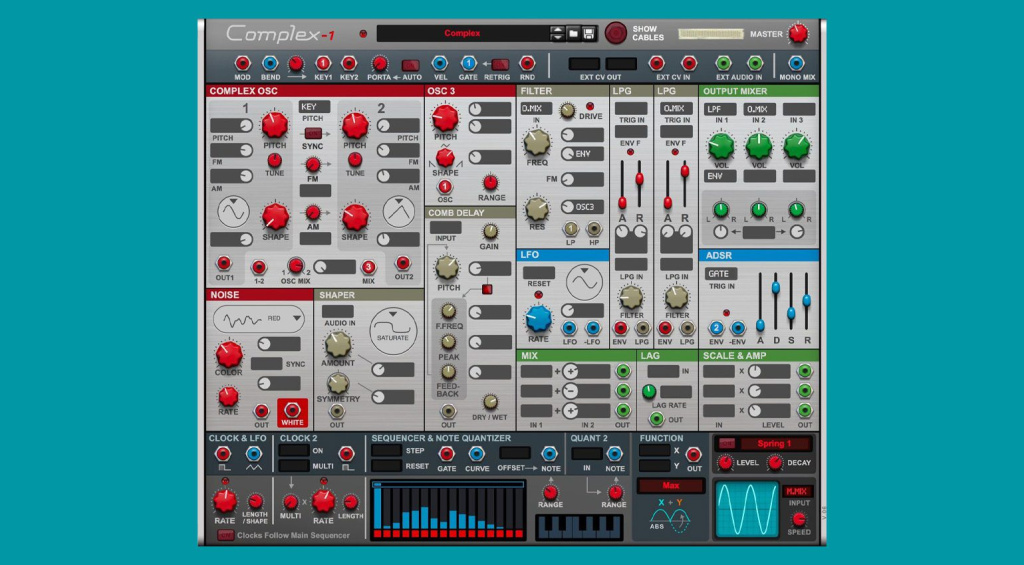The height and width of the screenshot is (565, 1024).
Task: Click the filter LP output jack
Action: [571, 229]
